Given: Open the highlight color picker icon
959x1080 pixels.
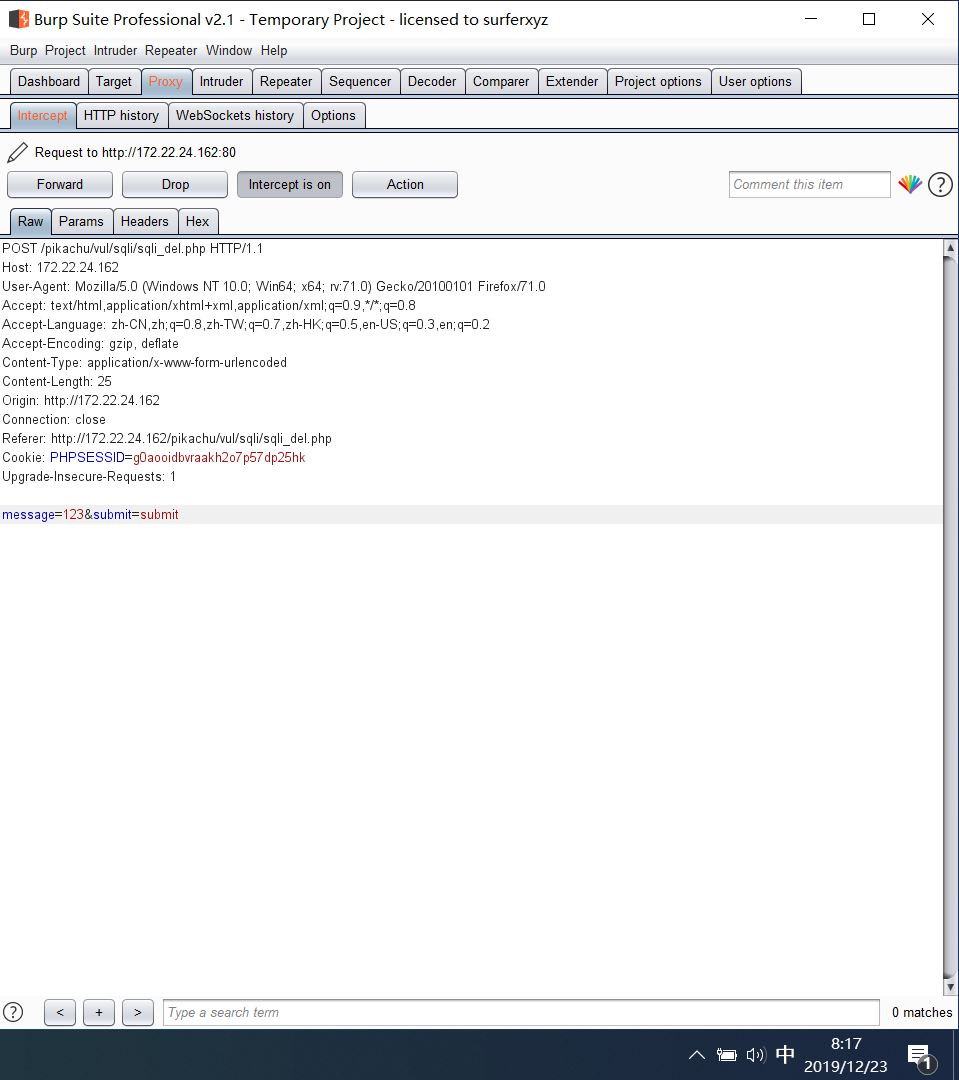Looking at the screenshot, I should 910,185.
